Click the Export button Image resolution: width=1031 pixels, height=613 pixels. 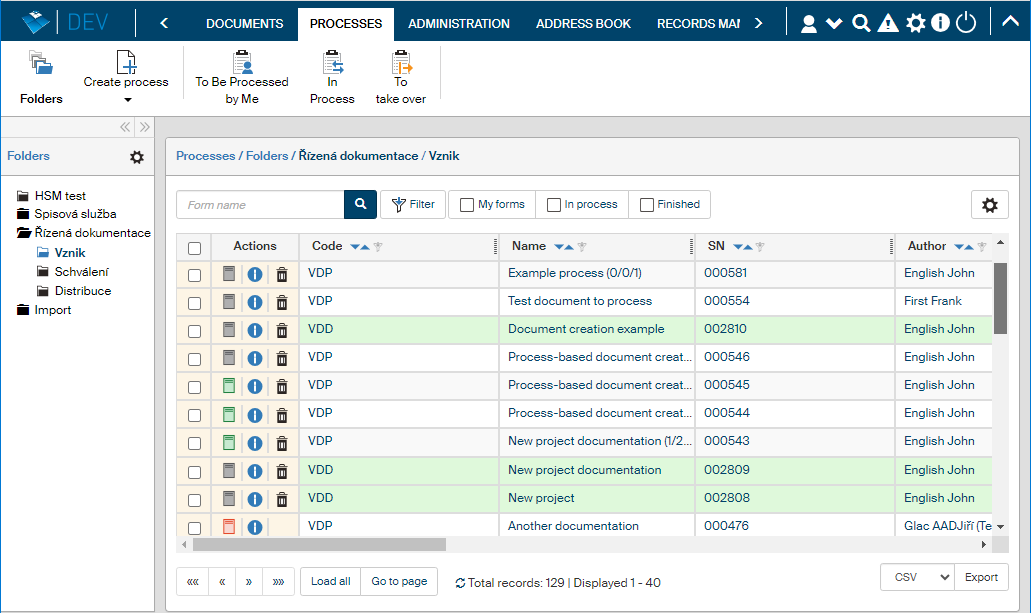click(x=981, y=577)
